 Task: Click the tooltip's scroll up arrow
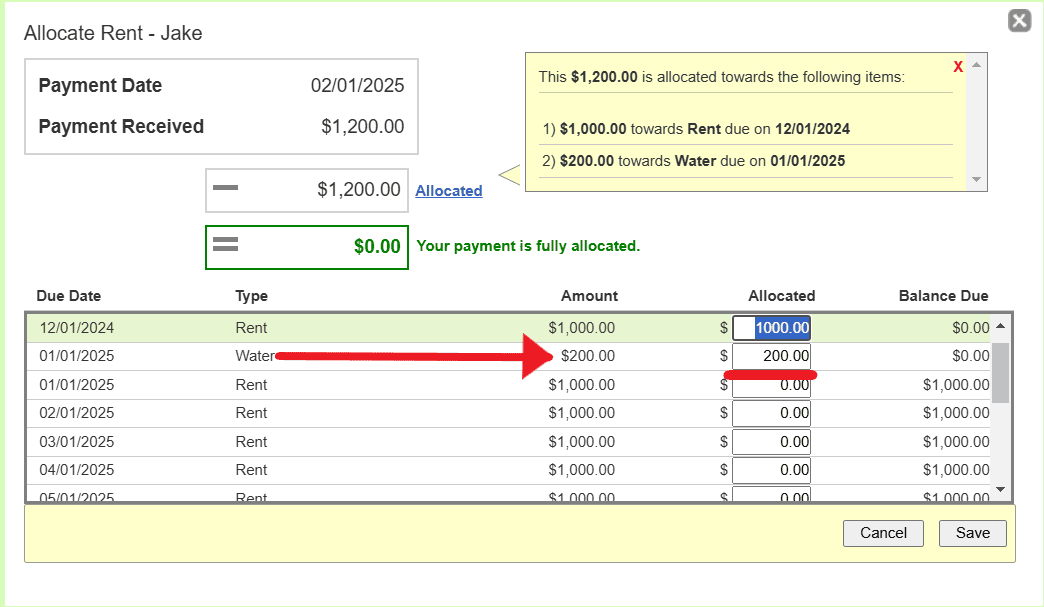[x=976, y=65]
